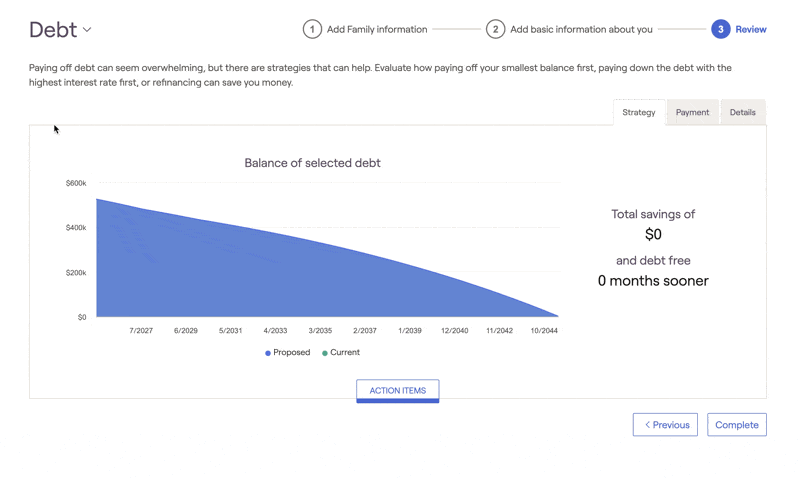
Task: Click the green Current legend dot
Action: 324,353
